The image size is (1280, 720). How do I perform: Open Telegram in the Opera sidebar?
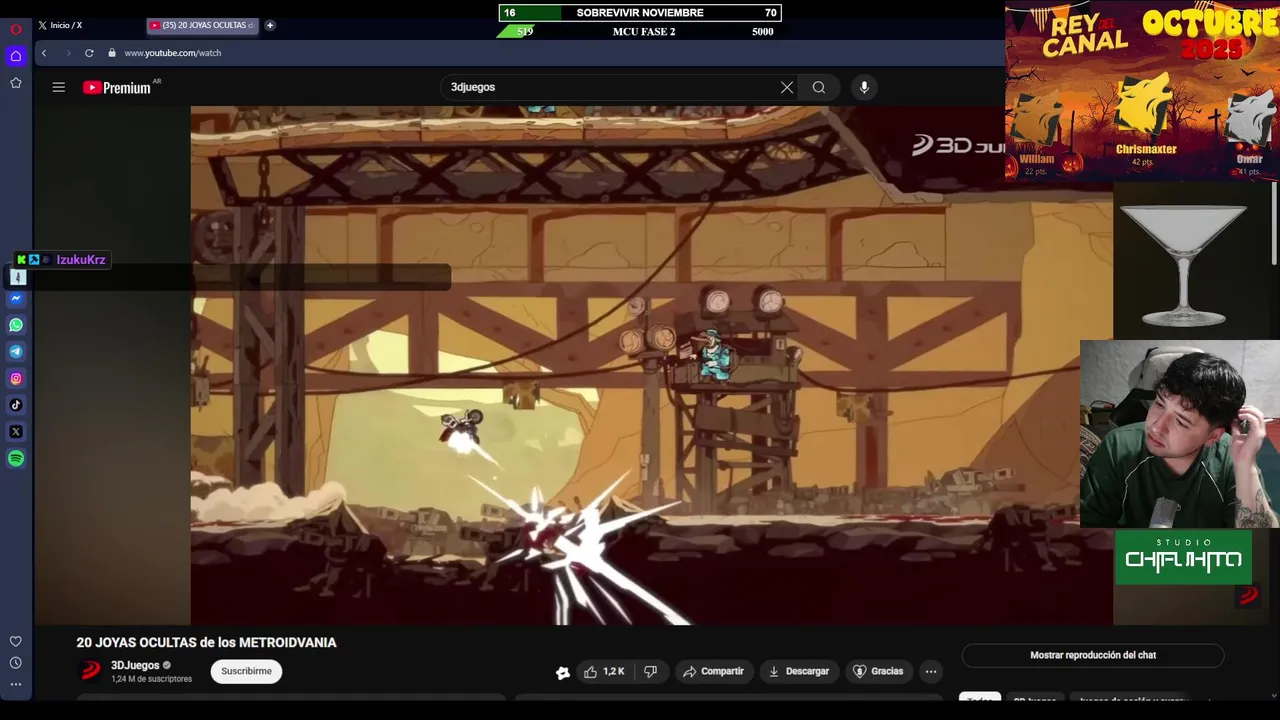[x=16, y=352]
